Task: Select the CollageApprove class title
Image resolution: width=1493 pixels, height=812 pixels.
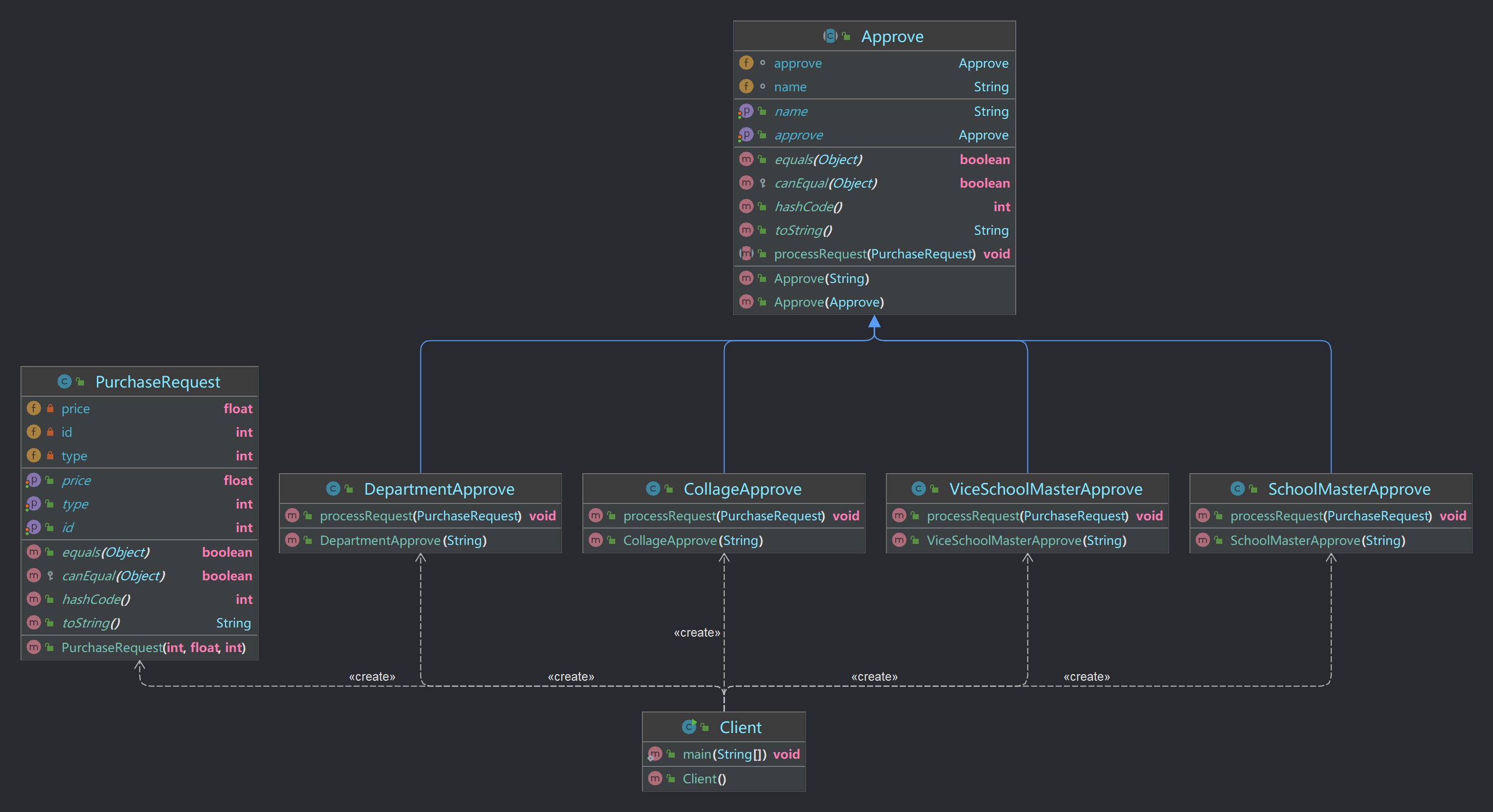Action: point(742,489)
